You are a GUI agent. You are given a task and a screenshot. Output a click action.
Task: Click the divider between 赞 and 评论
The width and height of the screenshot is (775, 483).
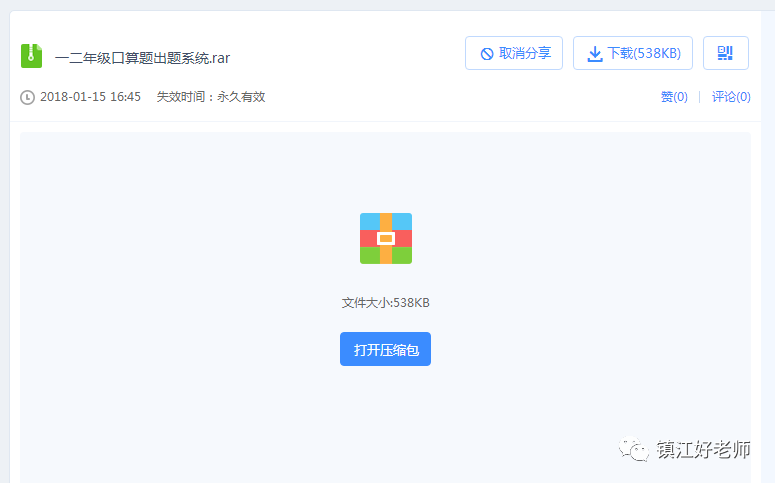[699, 97]
